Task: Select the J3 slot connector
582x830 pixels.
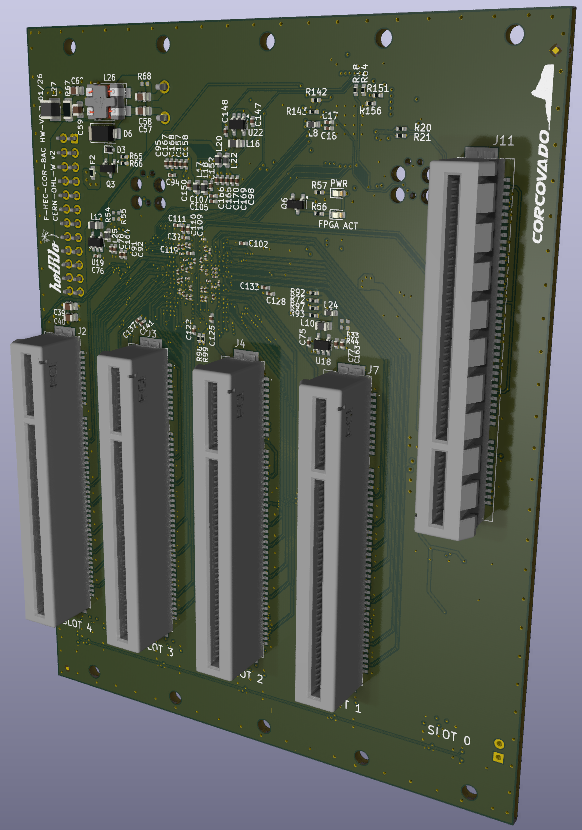Action: (x=137, y=497)
